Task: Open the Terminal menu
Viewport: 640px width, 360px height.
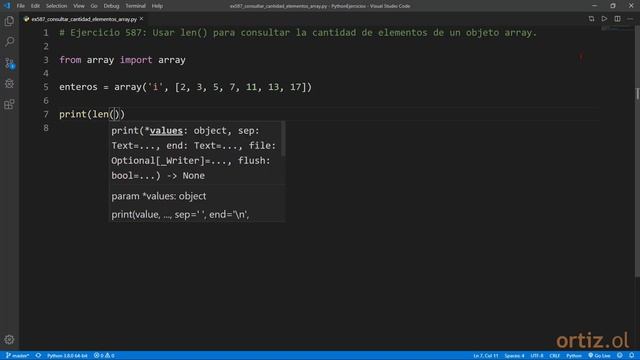Action: [x=136, y=6]
